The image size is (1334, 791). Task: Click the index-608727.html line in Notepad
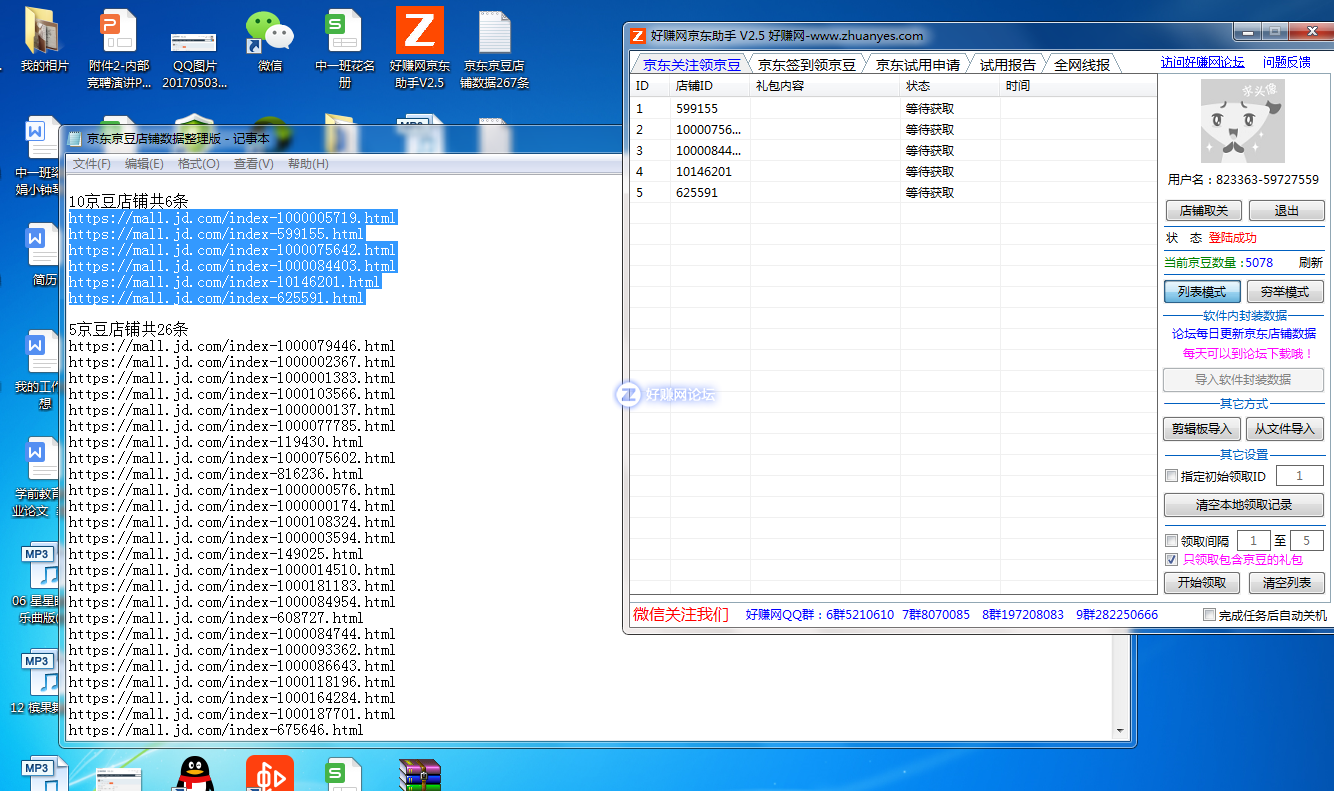pos(216,618)
